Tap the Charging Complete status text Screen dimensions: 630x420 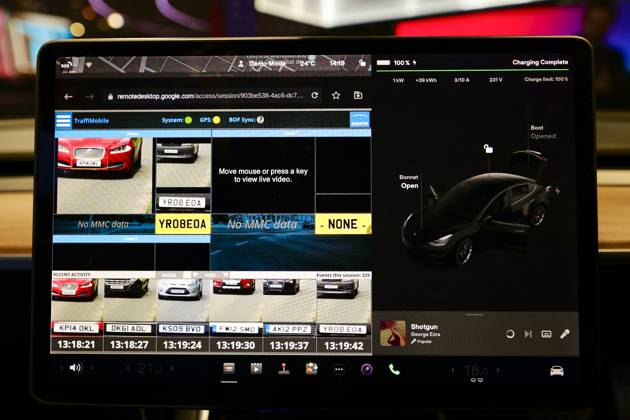[540, 62]
